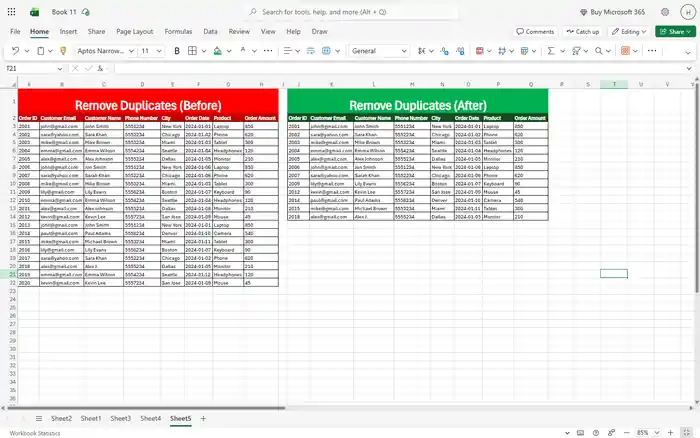Toggle Bold formatting
This screenshot has width=700, height=438.
[177, 51]
